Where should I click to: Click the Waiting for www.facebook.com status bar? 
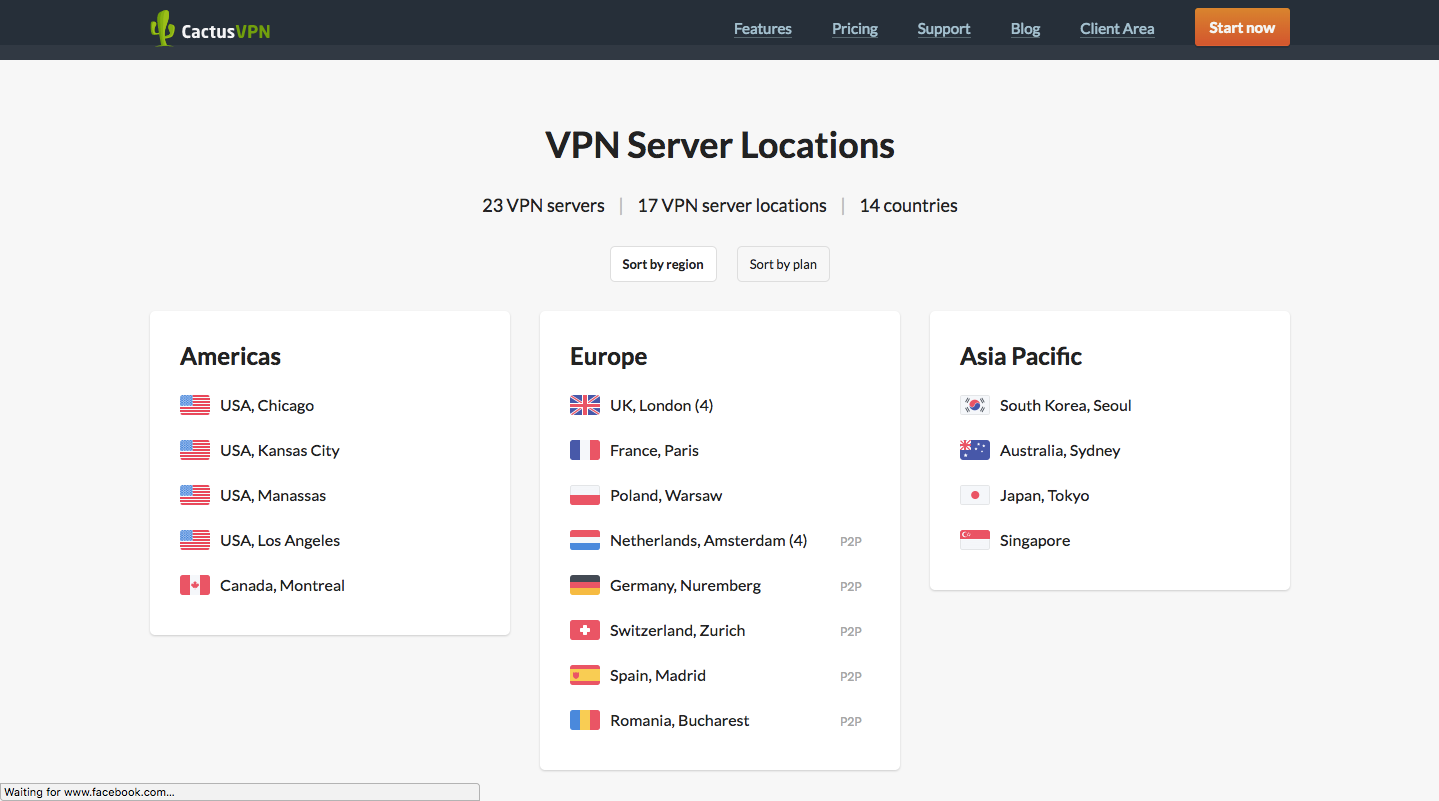click(x=240, y=792)
